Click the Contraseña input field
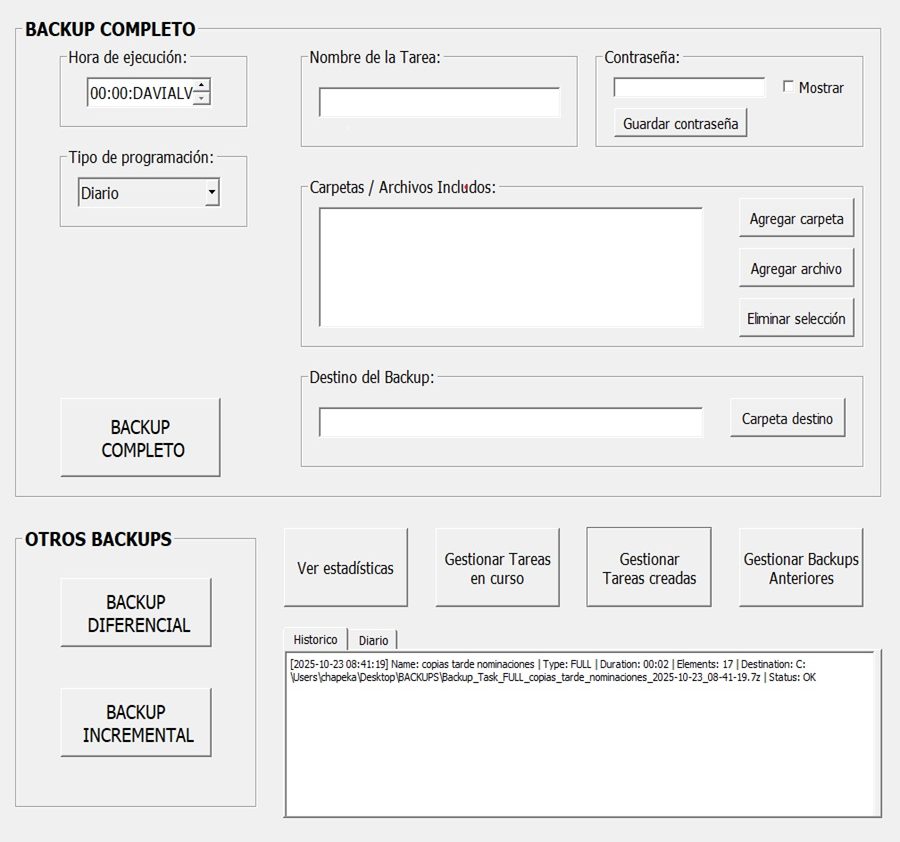This screenshot has height=842, width=900. pos(689,88)
